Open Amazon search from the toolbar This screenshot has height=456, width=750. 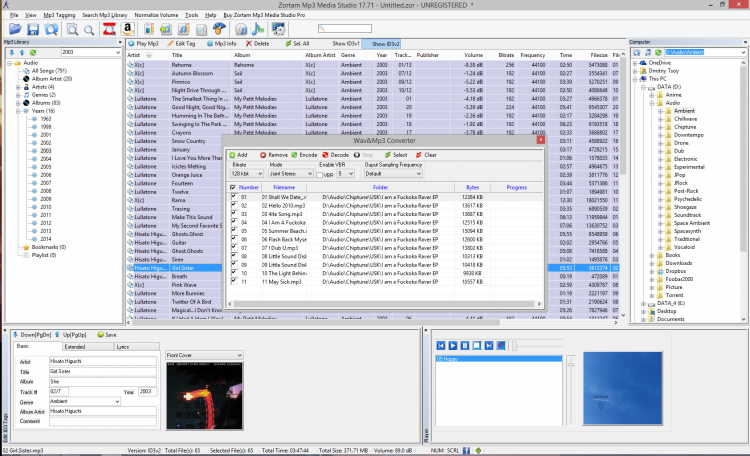pyautogui.click(x=127, y=30)
